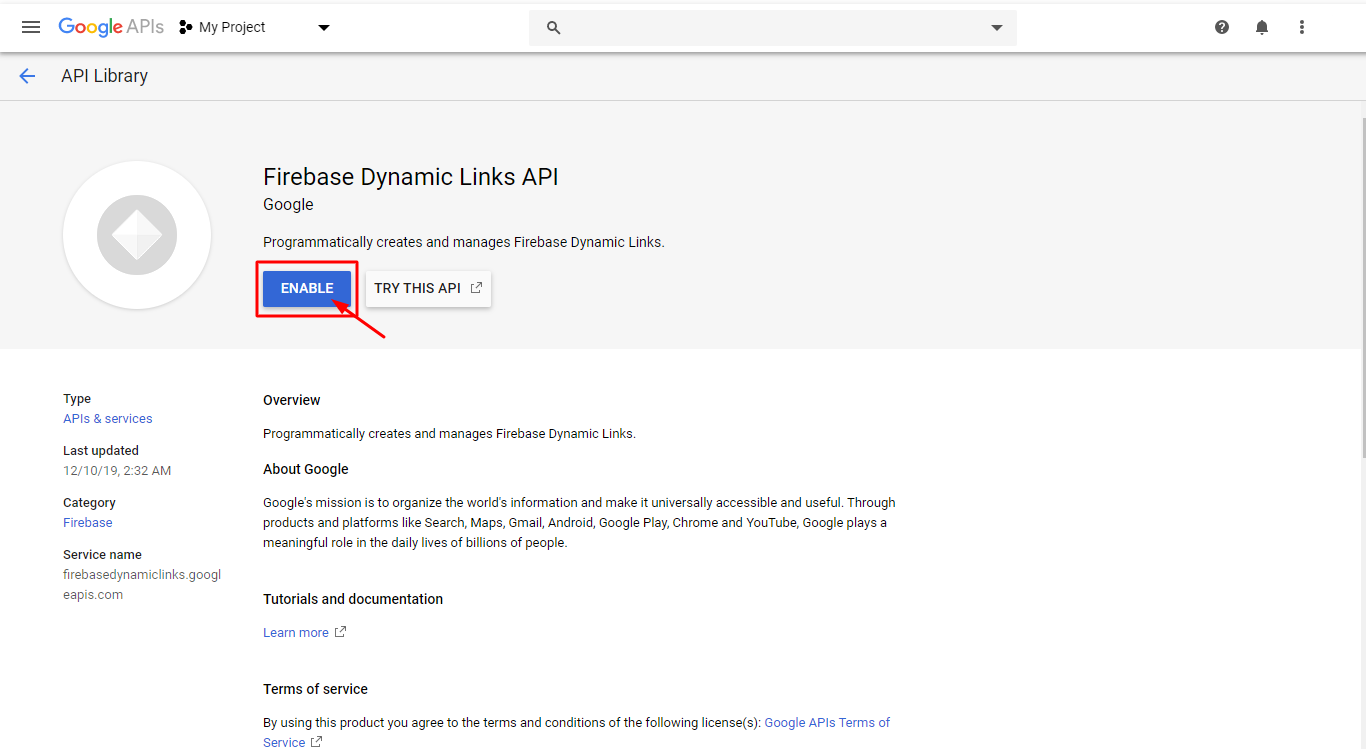
Task: Click the external-link icon beside Learn more
Action: click(341, 632)
